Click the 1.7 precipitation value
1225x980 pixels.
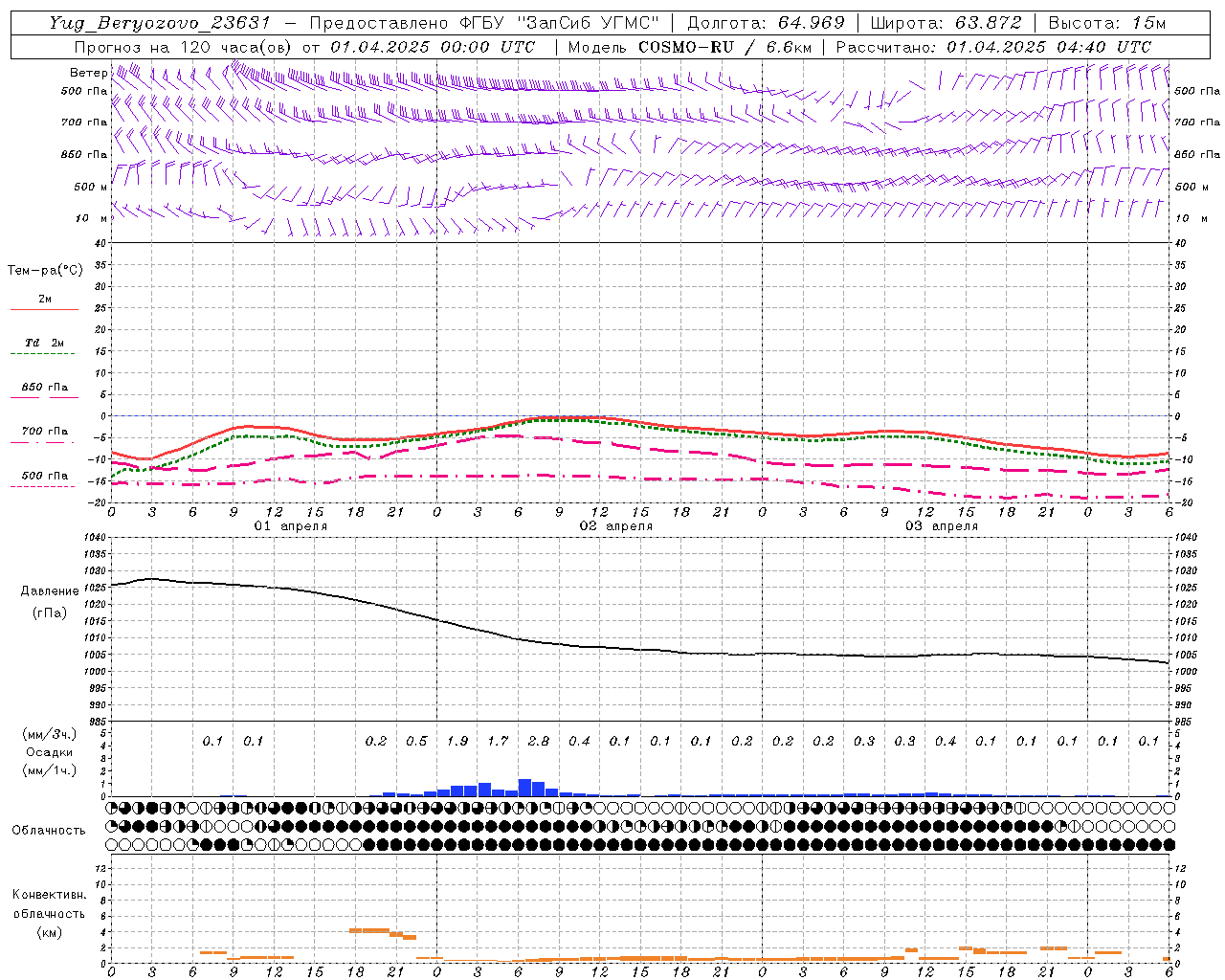tap(498, 741)
